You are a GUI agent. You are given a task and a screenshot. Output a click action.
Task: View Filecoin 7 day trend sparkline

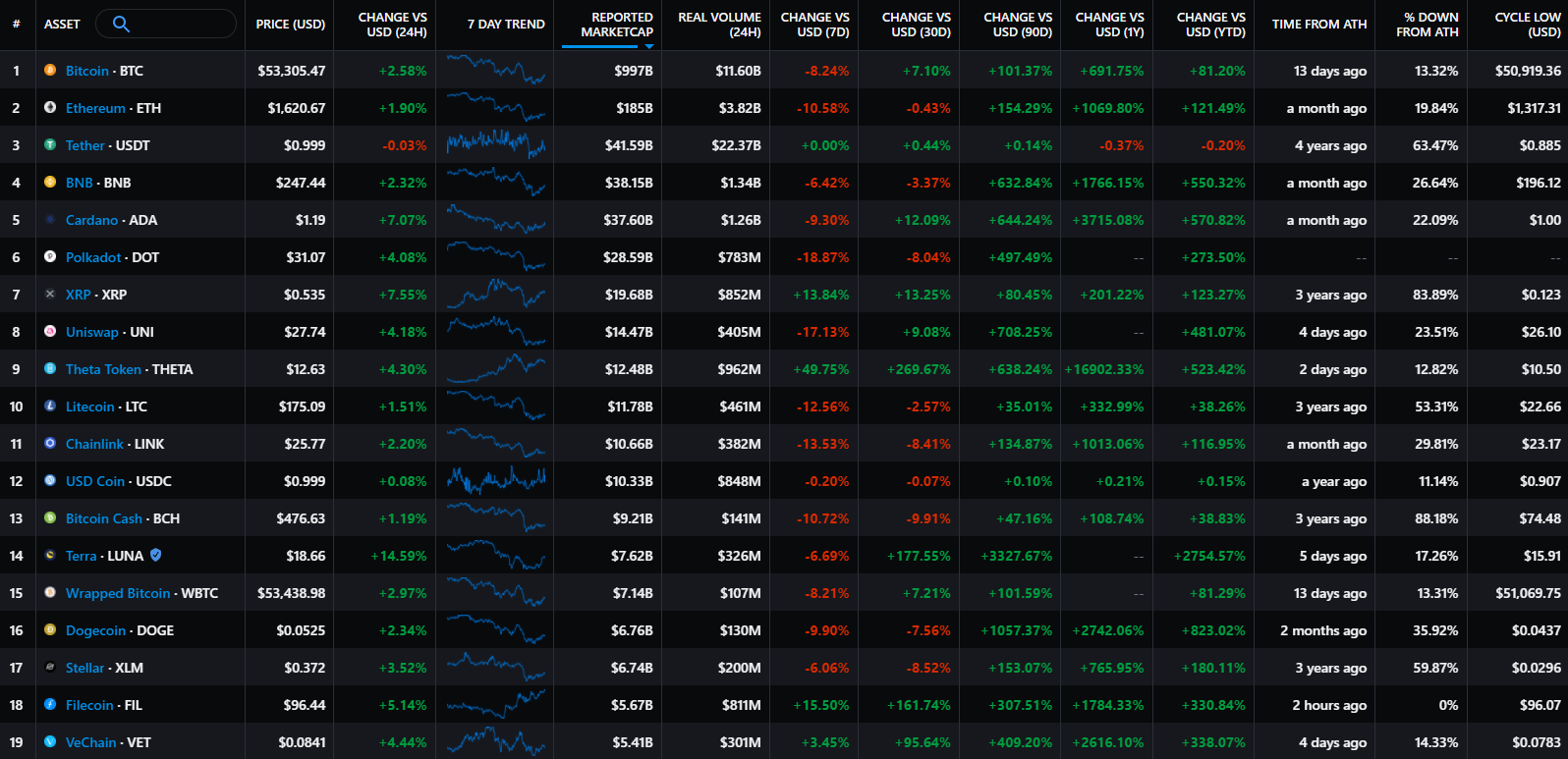[495, 705]
